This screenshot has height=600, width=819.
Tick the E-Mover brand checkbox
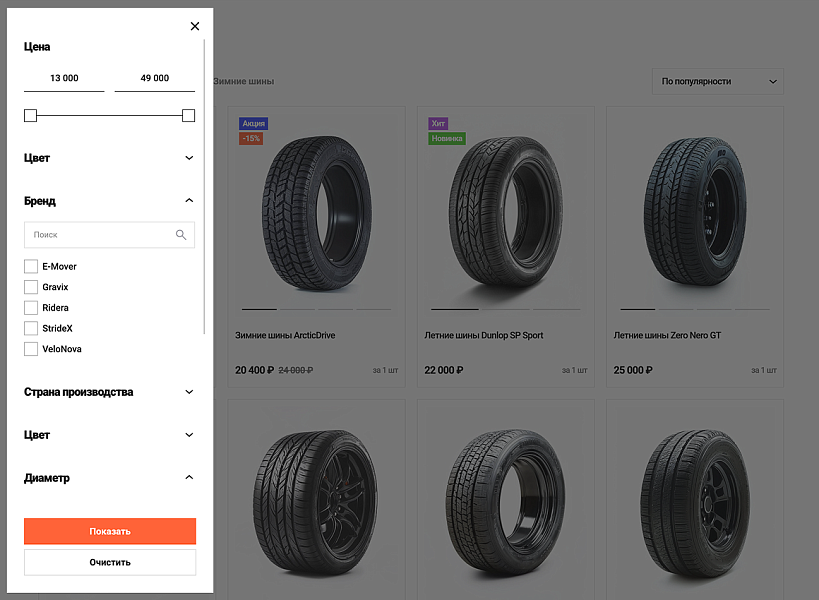[31, 267]
